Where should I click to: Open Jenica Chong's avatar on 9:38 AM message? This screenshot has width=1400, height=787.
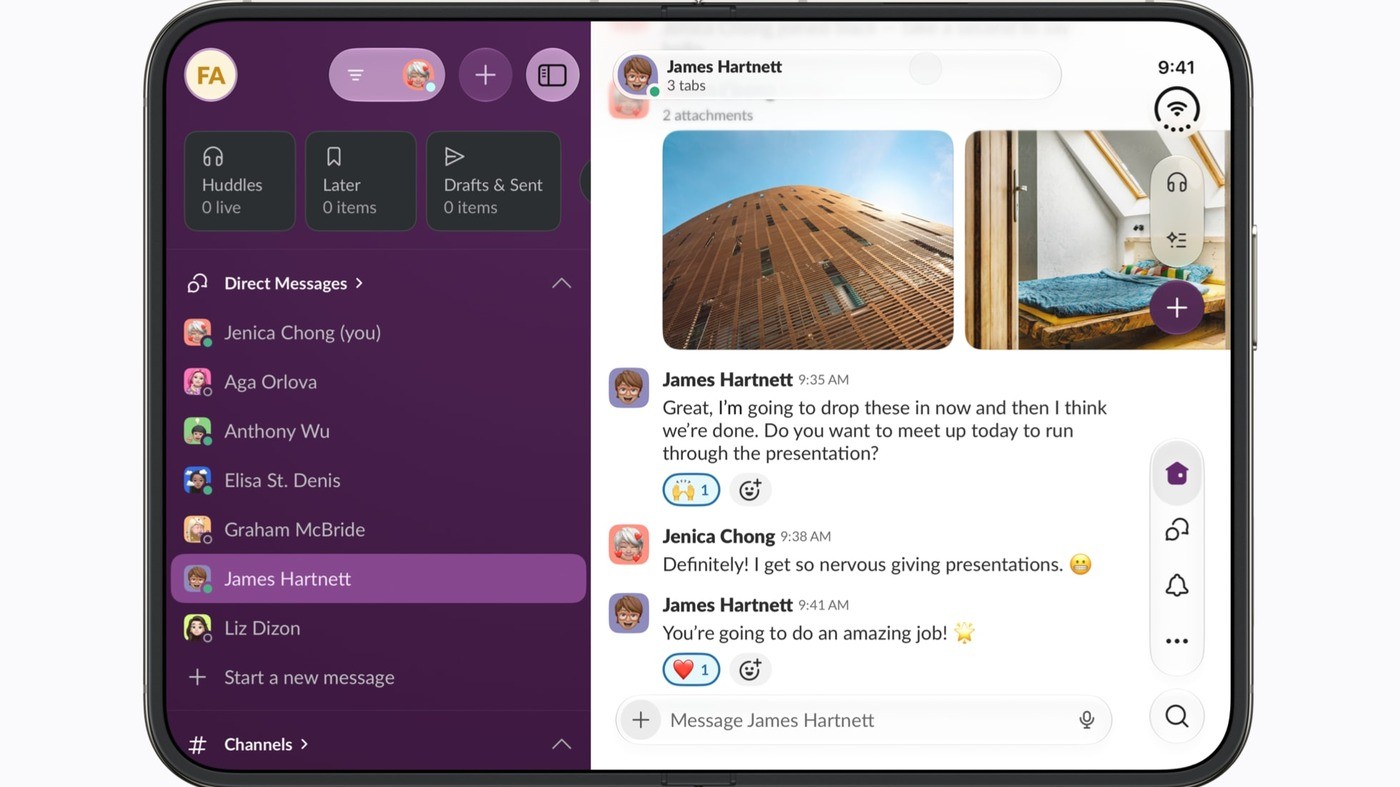click(x=629, y=544)
